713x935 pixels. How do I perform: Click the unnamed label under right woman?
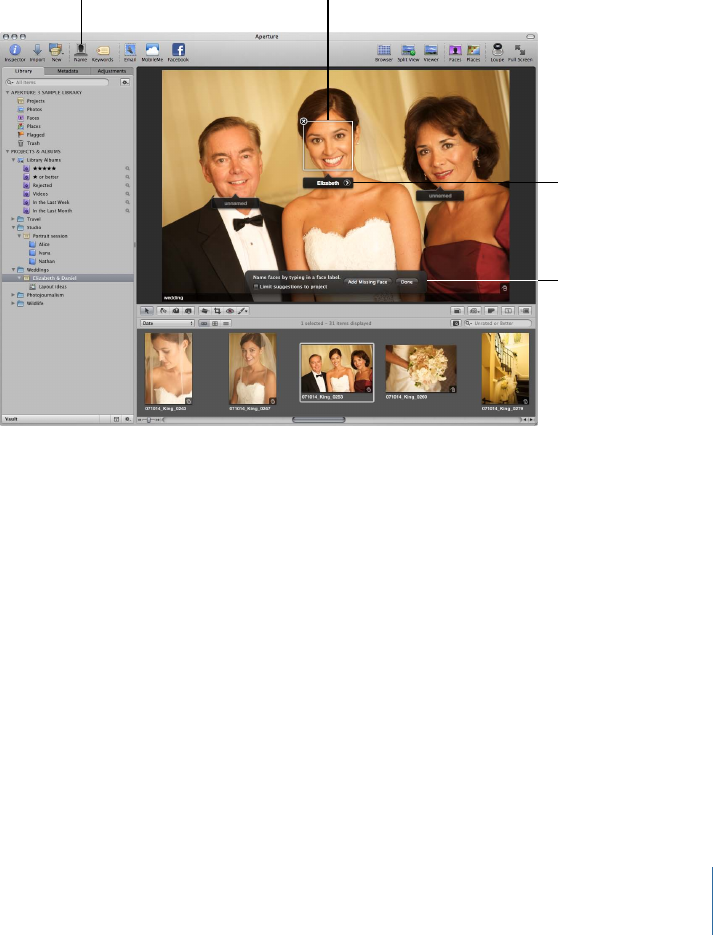tap(440, 196)
